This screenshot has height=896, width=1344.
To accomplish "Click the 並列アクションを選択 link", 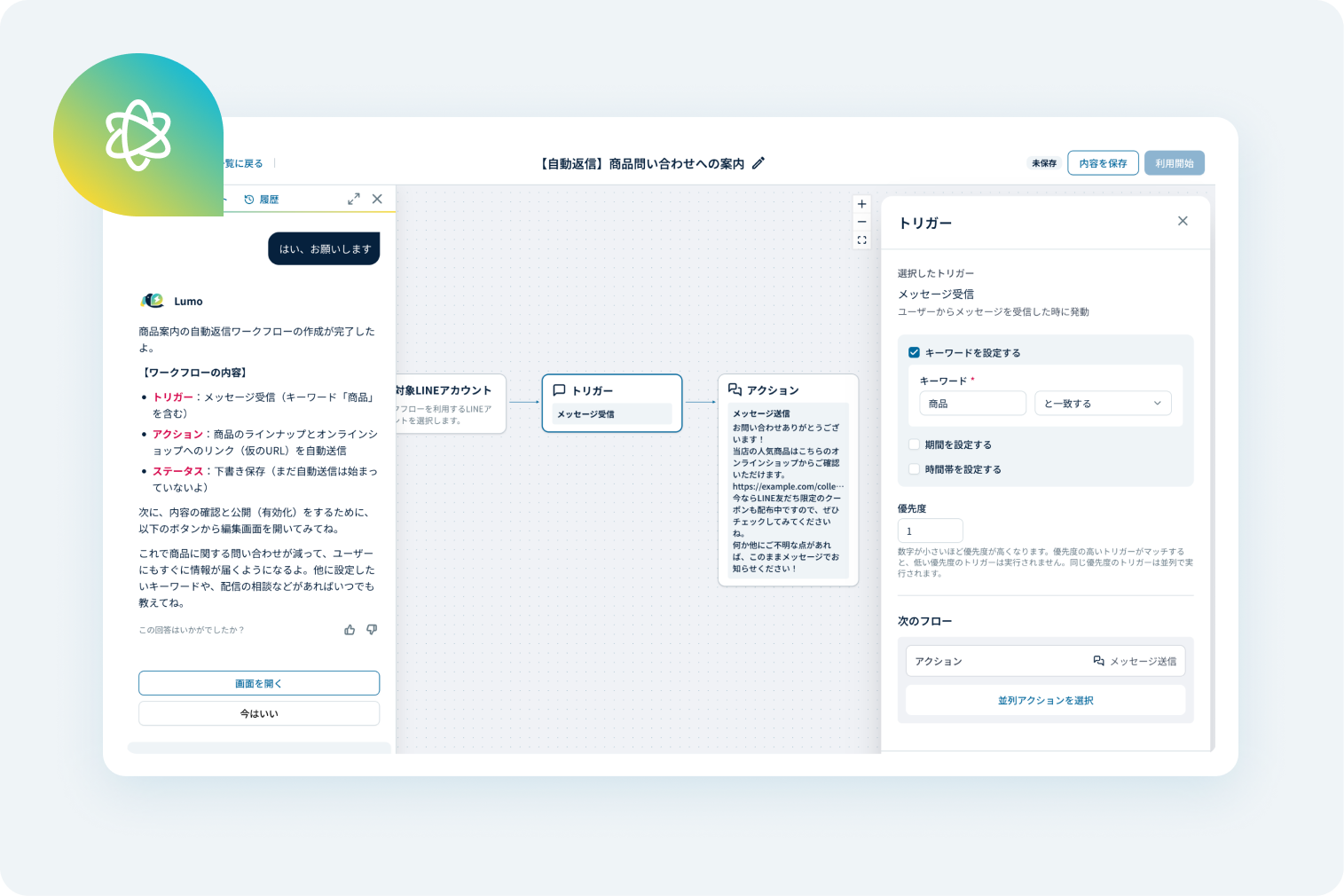I will (1045, 700).
